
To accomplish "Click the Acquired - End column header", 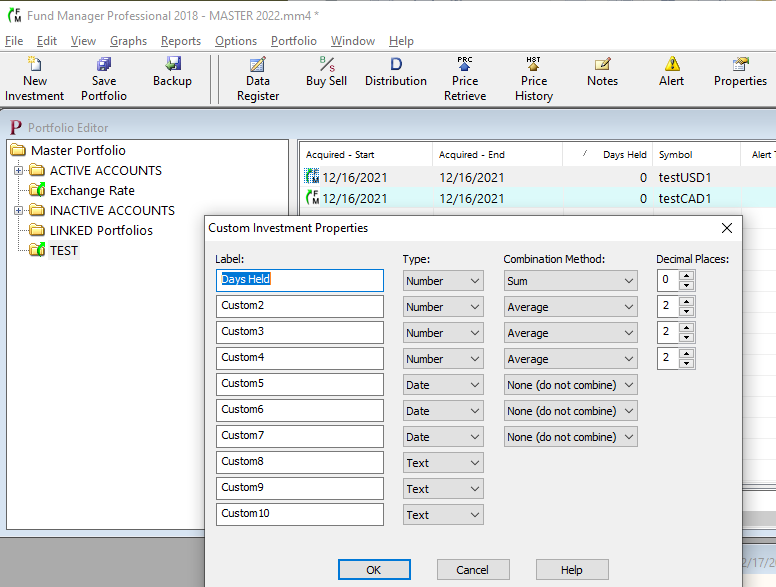I will [x=497, y=154].
